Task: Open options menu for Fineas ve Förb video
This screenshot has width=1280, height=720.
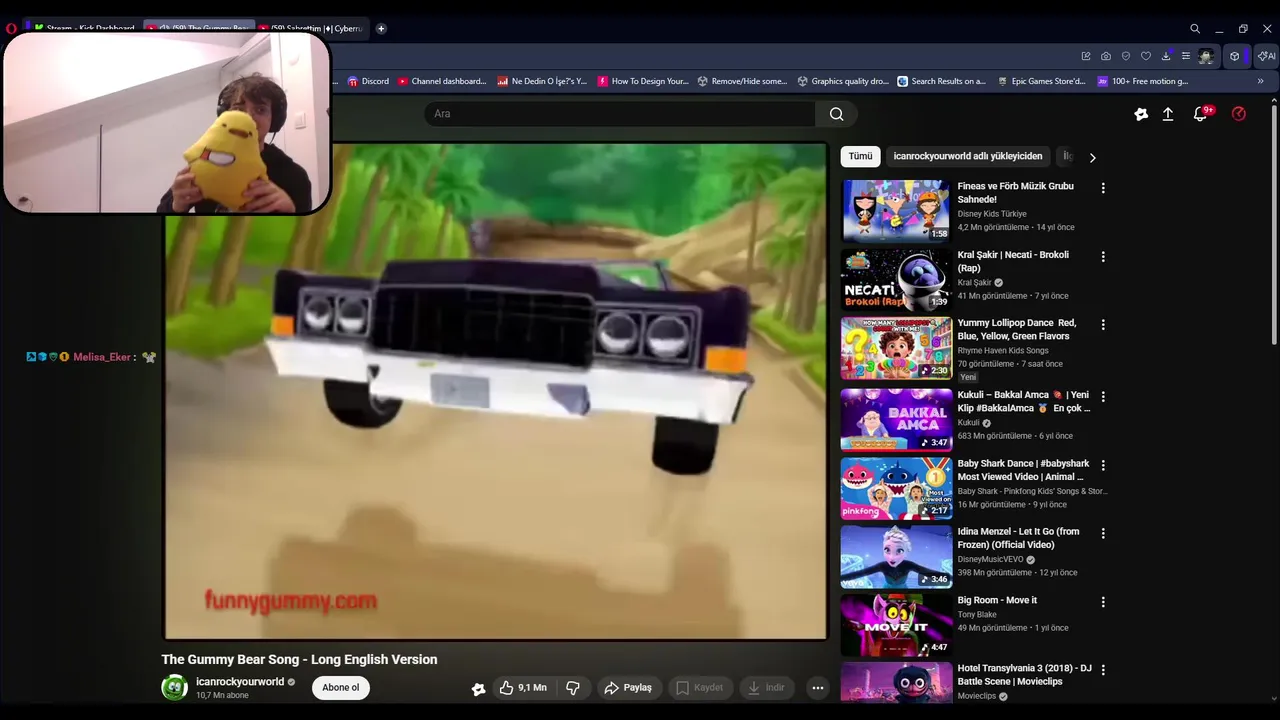Action: [x=1103, y=188]
